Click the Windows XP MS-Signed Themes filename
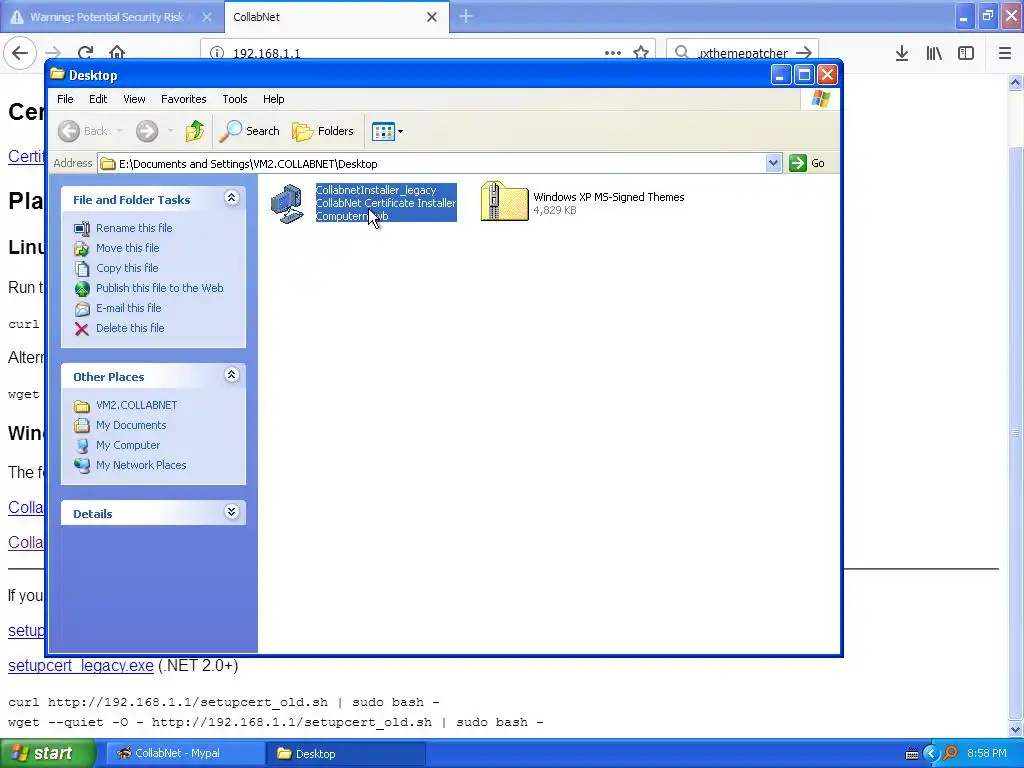1024x768 pixels. [x=609, y=197]
